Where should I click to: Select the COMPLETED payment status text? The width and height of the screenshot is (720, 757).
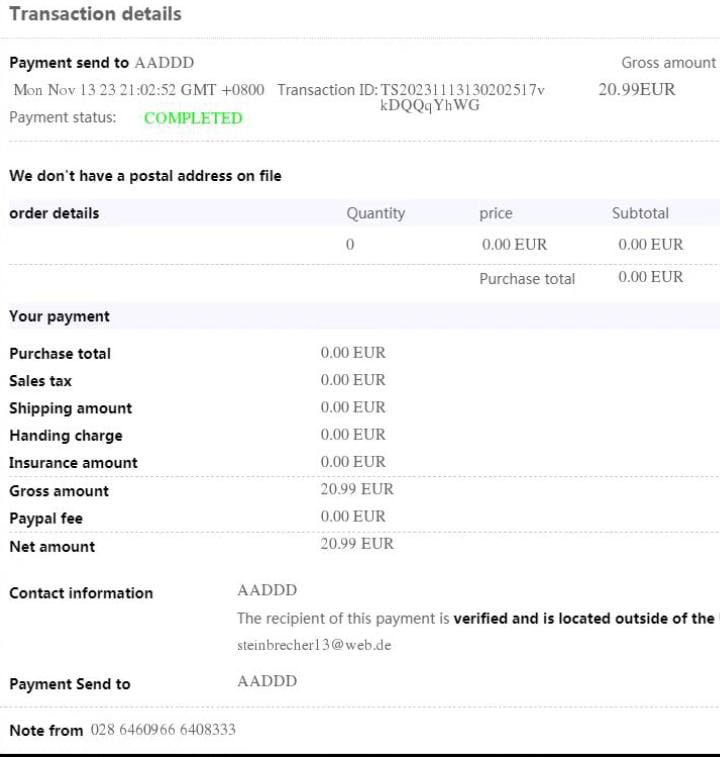(x=193, y=118)
